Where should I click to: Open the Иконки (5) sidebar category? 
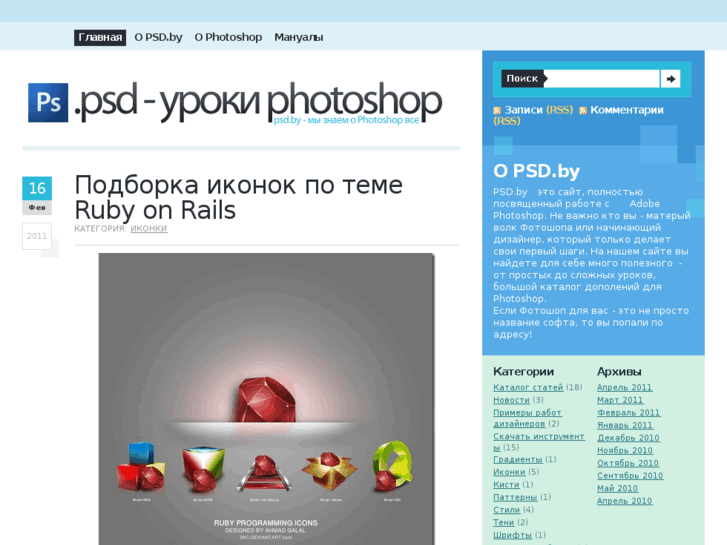coord(509,472)
